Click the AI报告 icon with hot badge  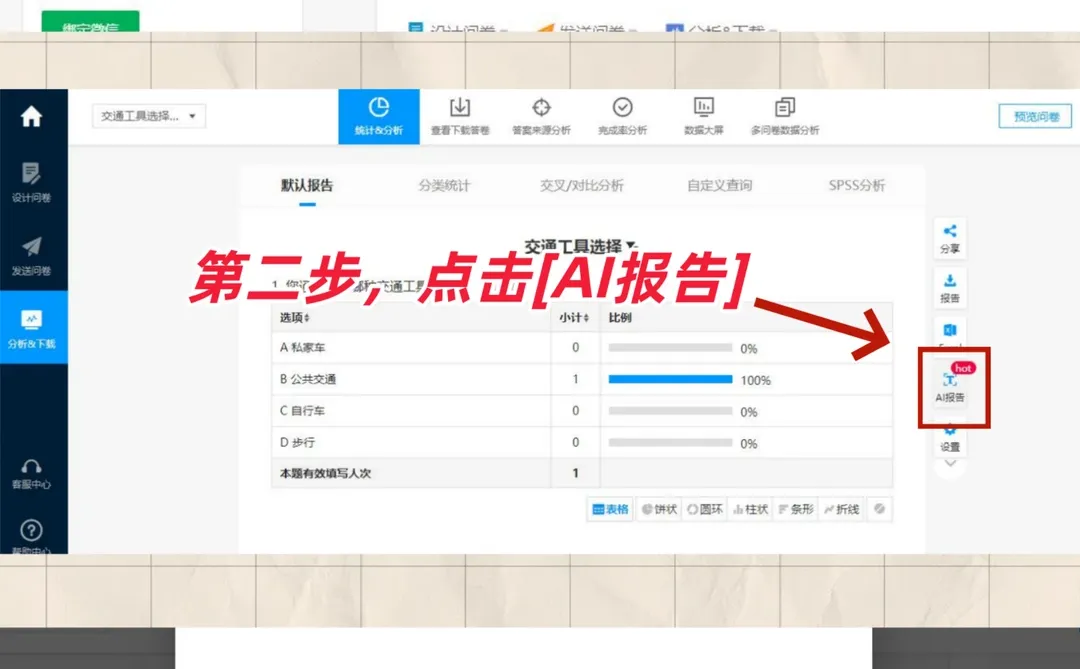(x=950, y=388)
